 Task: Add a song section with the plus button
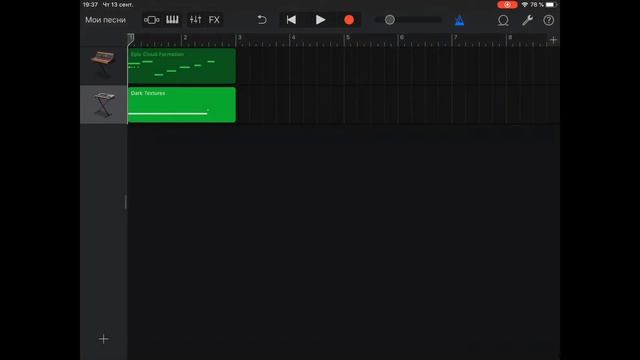click(553, 40)
